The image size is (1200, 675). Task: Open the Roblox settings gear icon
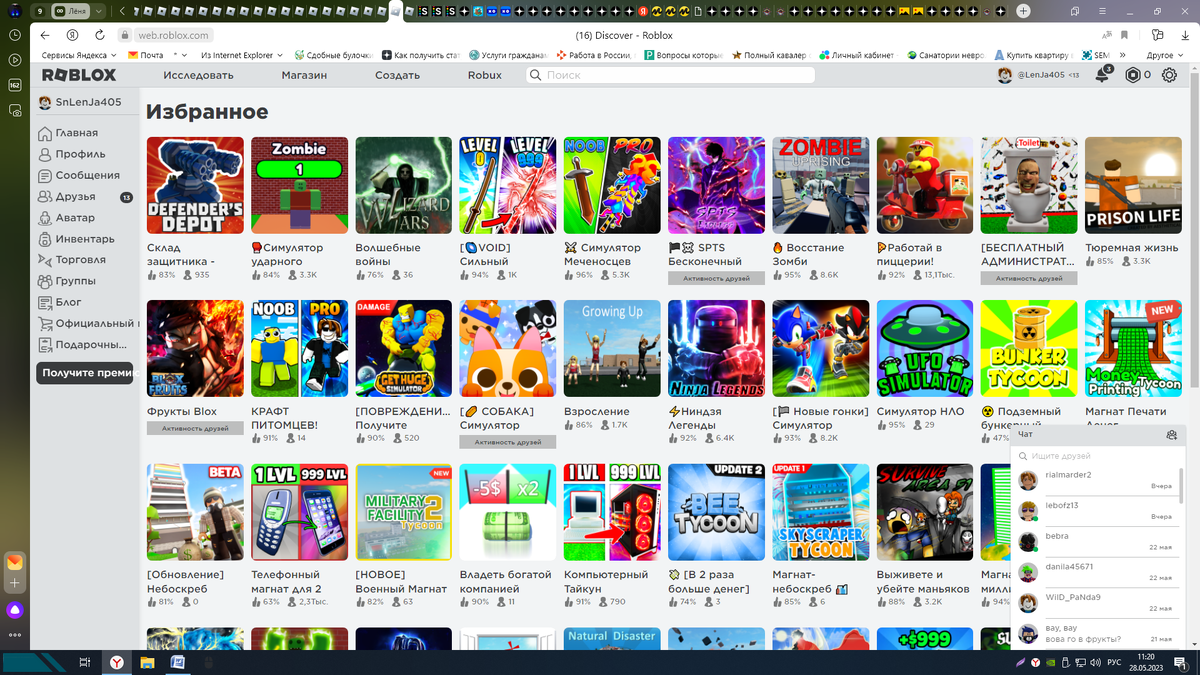[1169, 75]
